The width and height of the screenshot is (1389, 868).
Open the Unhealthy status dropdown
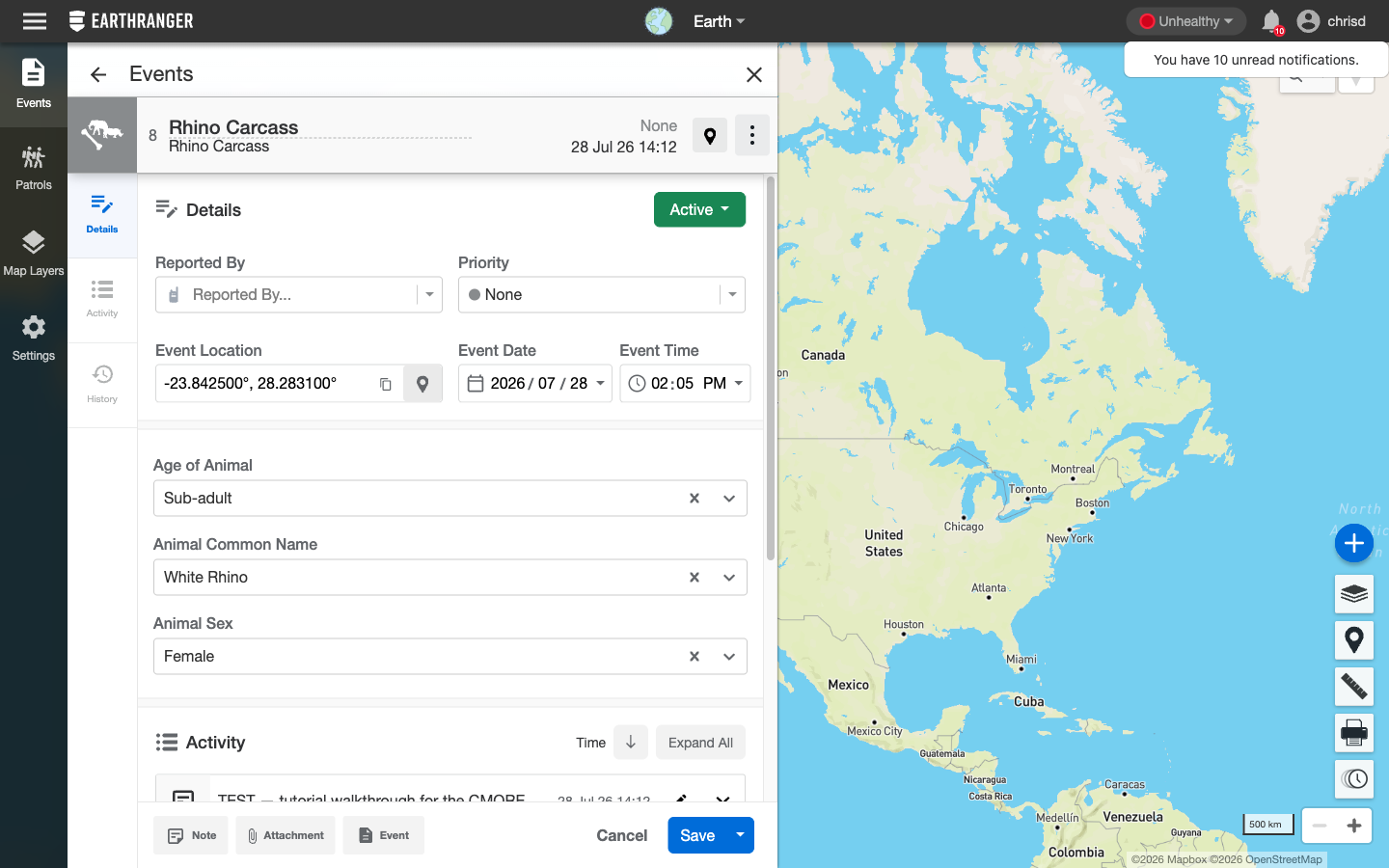[1186, 21]
